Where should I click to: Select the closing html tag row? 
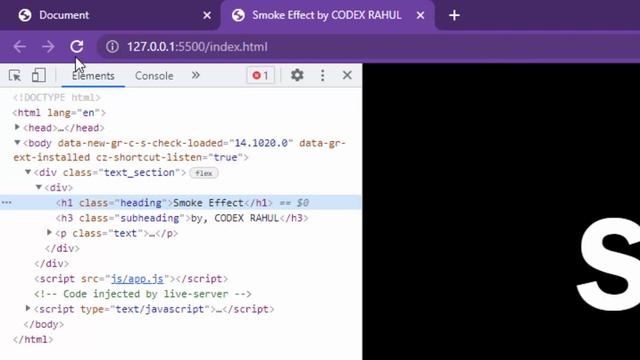[x=181, y=339]
